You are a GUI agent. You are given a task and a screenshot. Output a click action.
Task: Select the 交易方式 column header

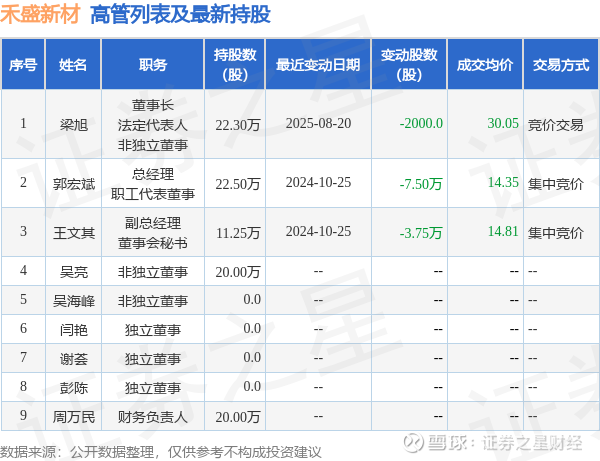(x=561, y=65)
